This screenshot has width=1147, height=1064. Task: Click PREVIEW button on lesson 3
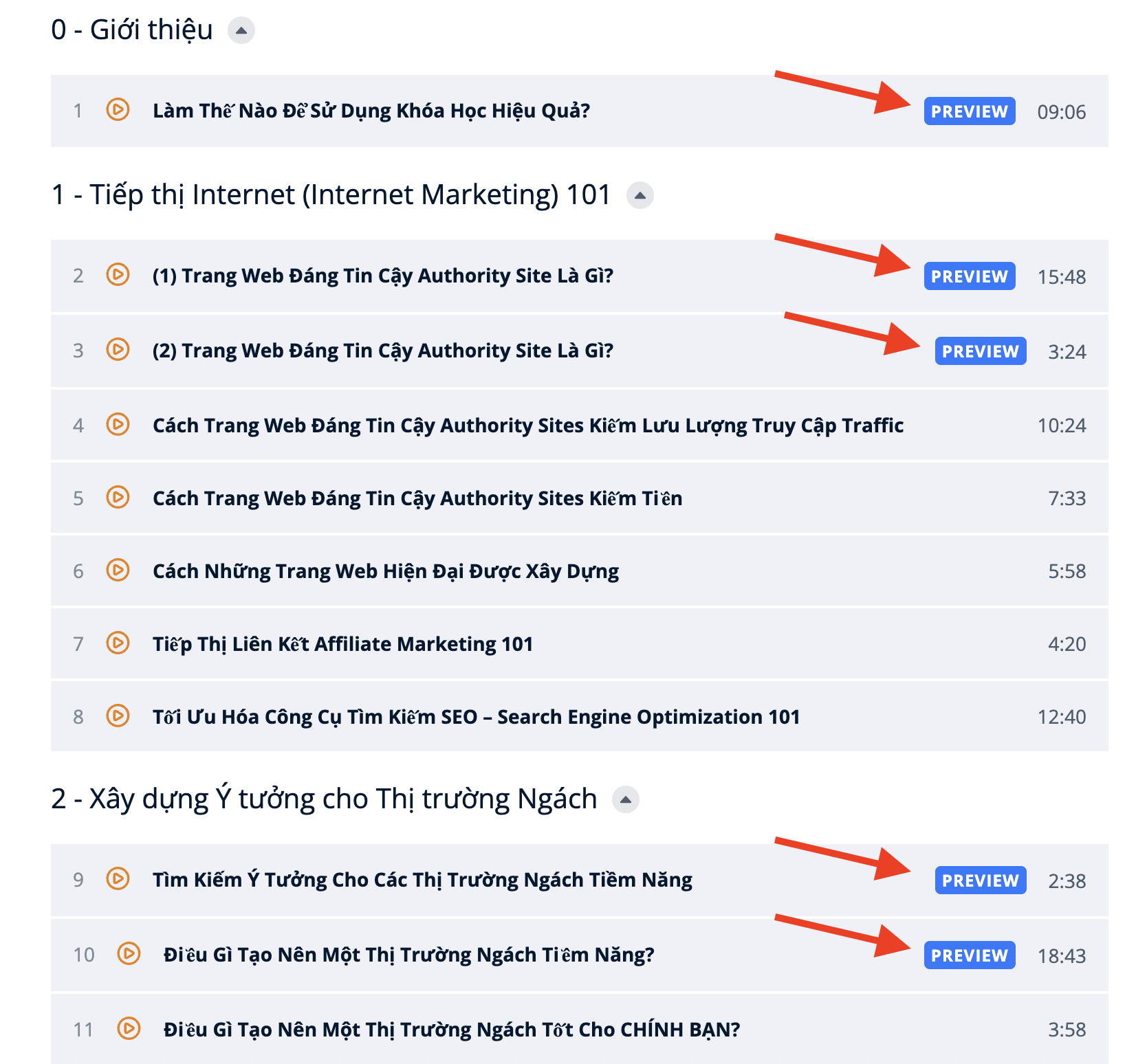click(980, 351)
